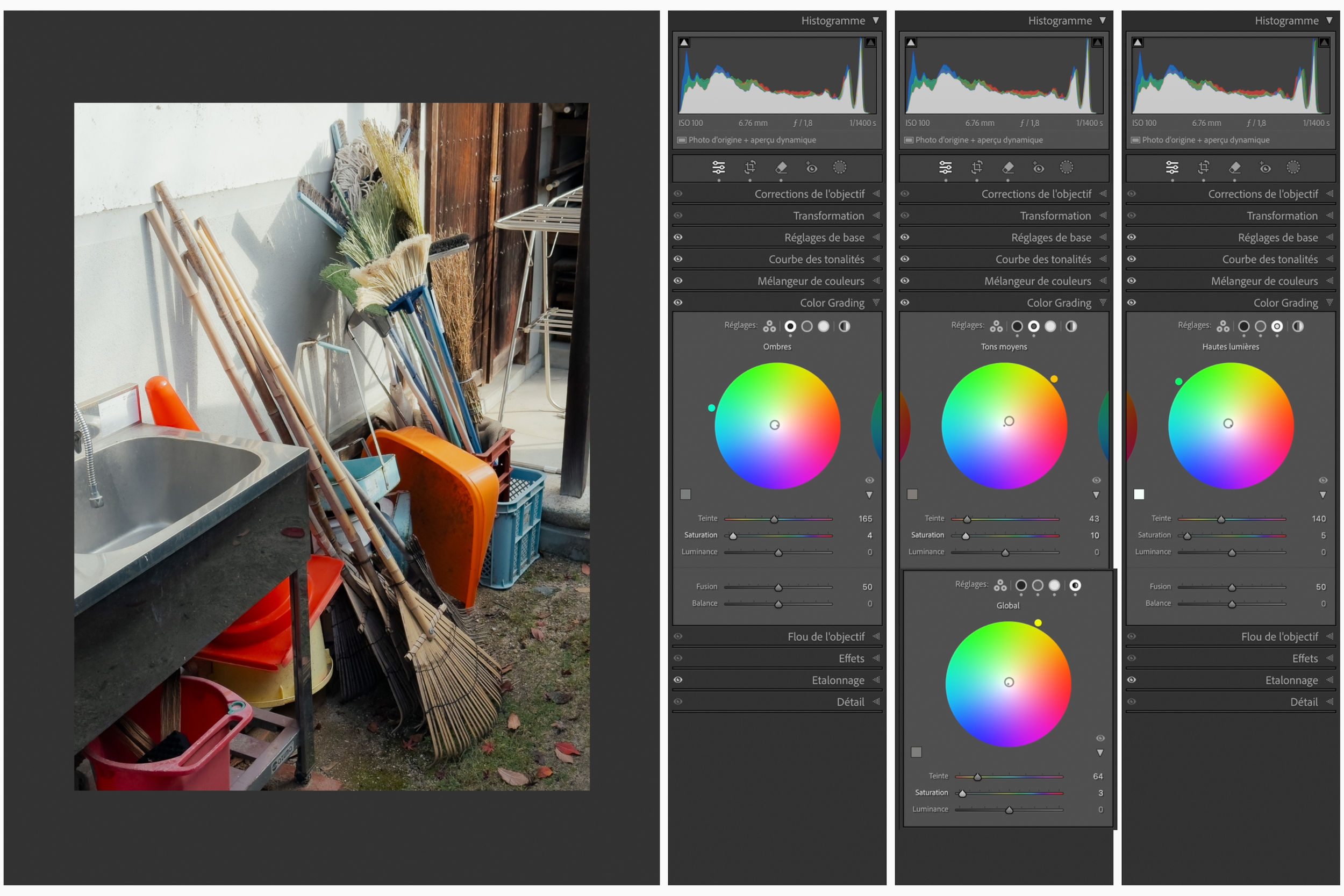The height and width of the screenshot is (896, 1344).
Task: Select the crop tool icon in left panel
Action: [x=750, y=167]
